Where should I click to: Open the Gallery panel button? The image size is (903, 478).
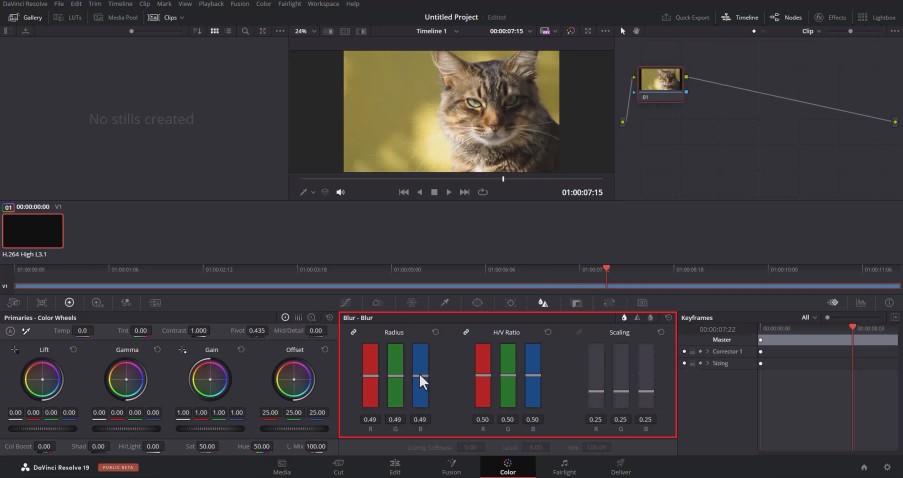[x=25, y=17]
